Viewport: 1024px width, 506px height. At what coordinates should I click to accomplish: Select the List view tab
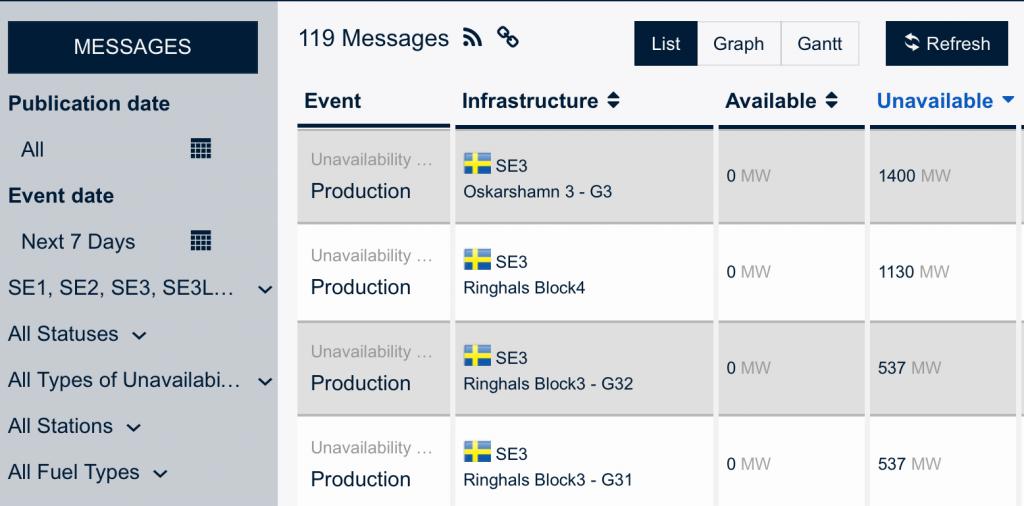pyautogui.click(x=665, y=44)
